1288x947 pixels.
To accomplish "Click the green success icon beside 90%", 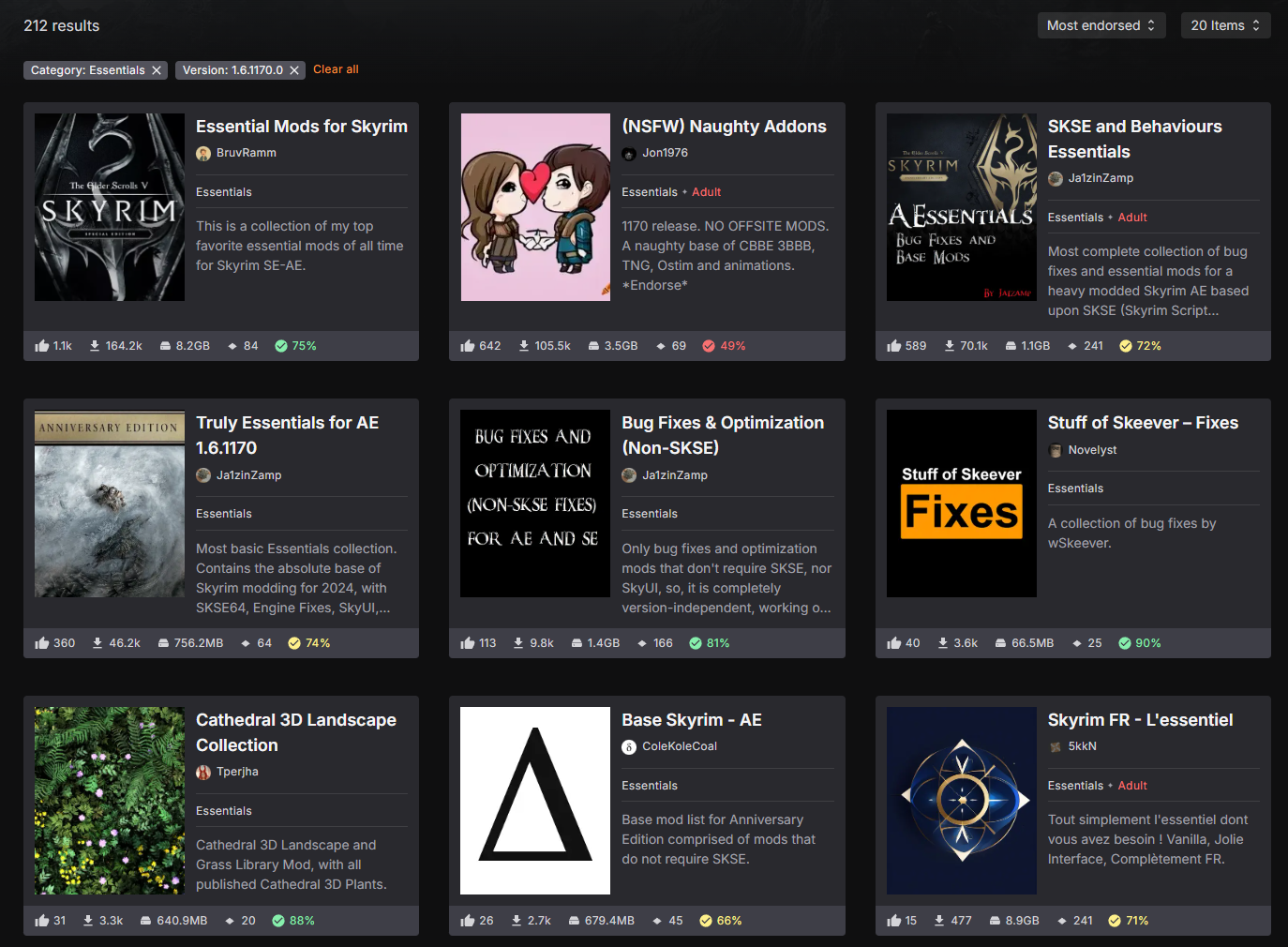I will click(x=1125, y=643).
